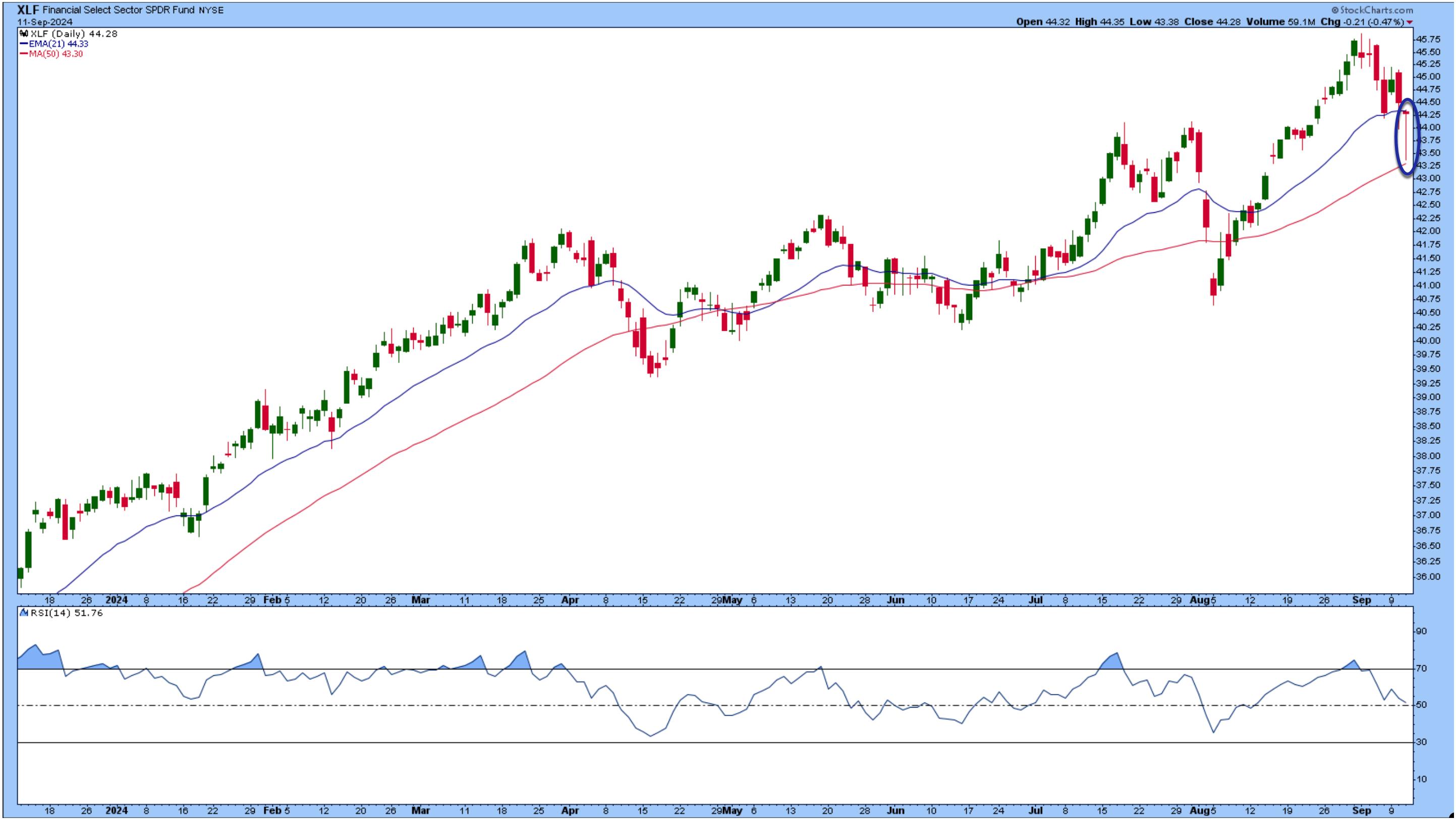
Task: Click the 'RSI(14) 51.76' indicator label
Action: pyautogui.click(x=67, y=613)
